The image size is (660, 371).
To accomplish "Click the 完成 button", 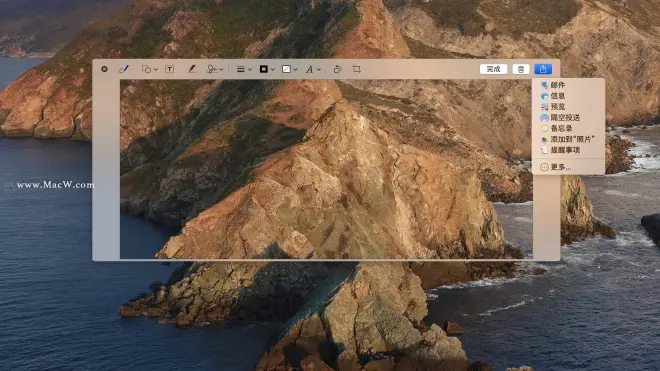I will click(x=493, y=69).
